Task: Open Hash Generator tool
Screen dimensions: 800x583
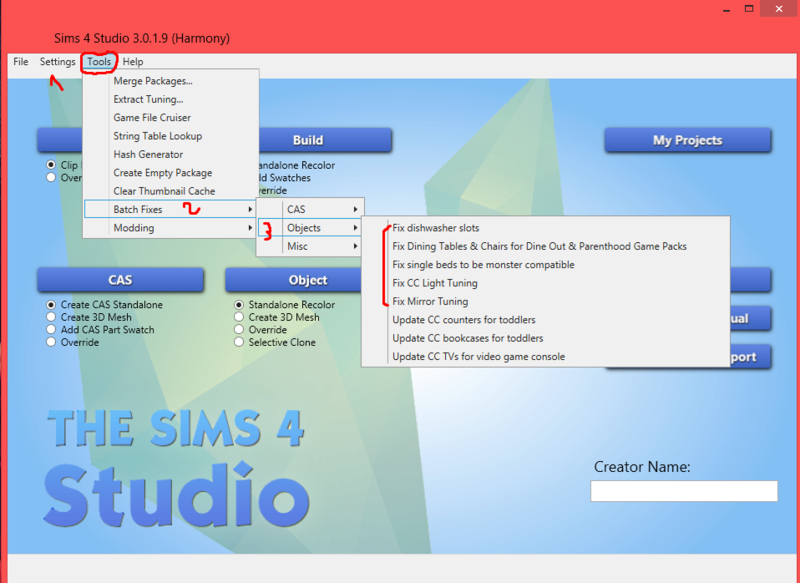Action: tap(171, 154)
